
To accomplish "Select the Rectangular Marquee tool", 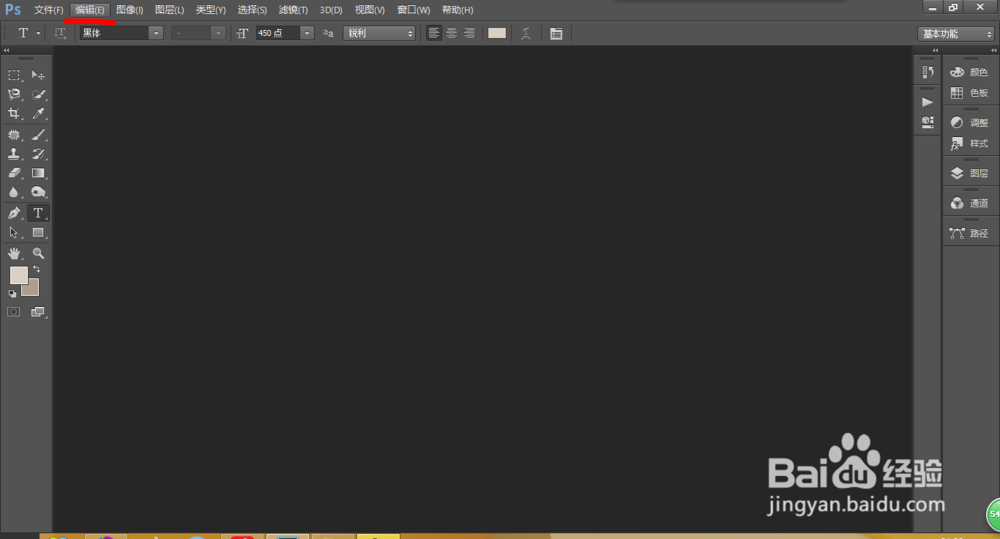I will click(x=13, y=75).
